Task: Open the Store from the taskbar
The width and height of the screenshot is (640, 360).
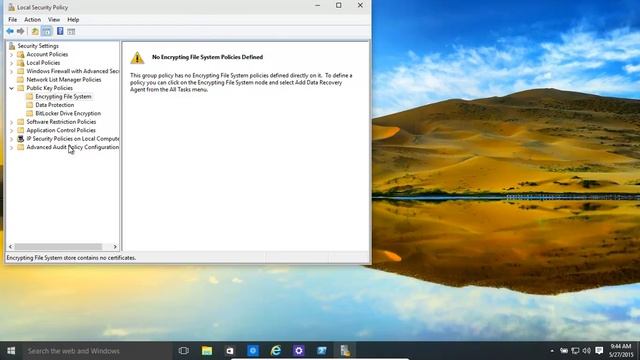Action: pos(230,351)
